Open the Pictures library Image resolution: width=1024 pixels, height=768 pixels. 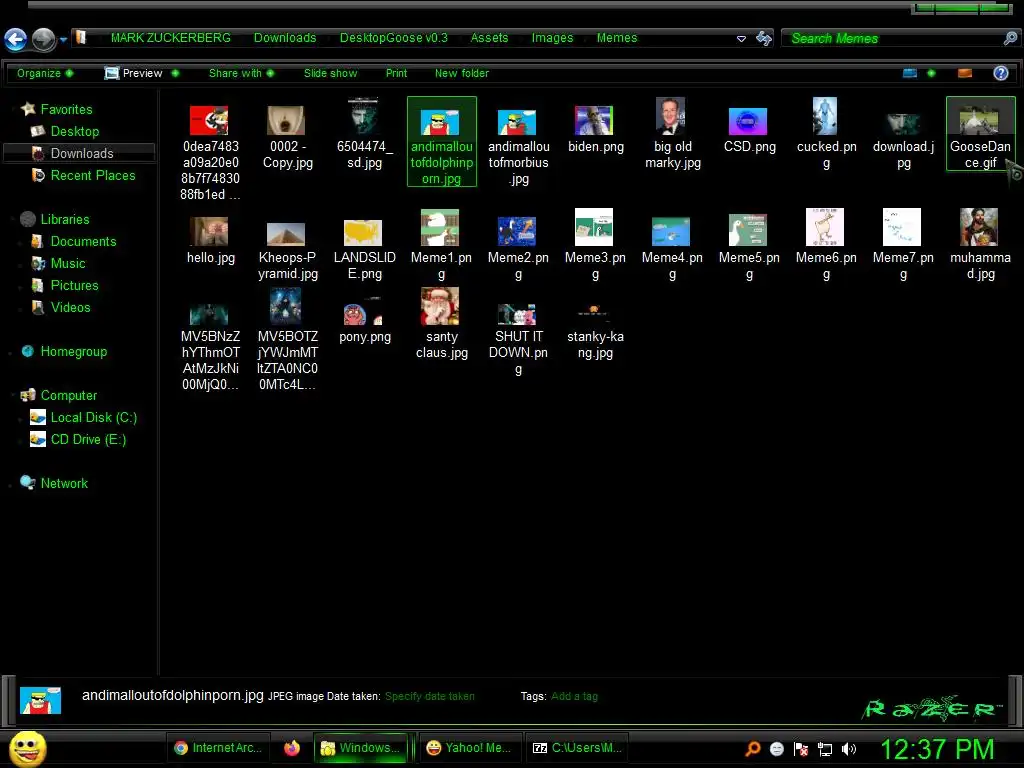[x=74, y=285]
